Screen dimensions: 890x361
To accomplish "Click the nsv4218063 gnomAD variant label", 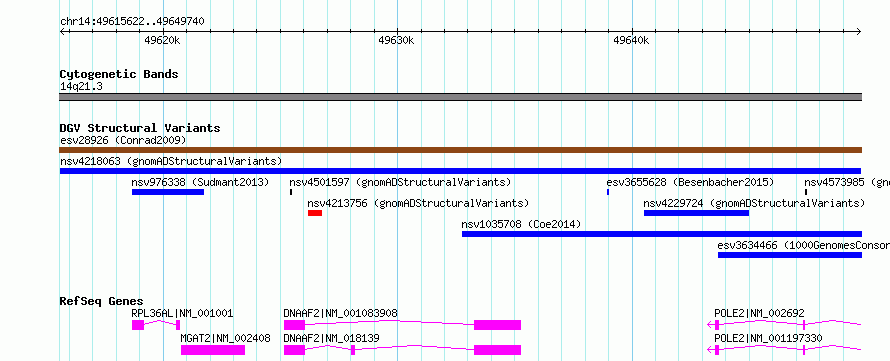I will [x=171, y=161].
